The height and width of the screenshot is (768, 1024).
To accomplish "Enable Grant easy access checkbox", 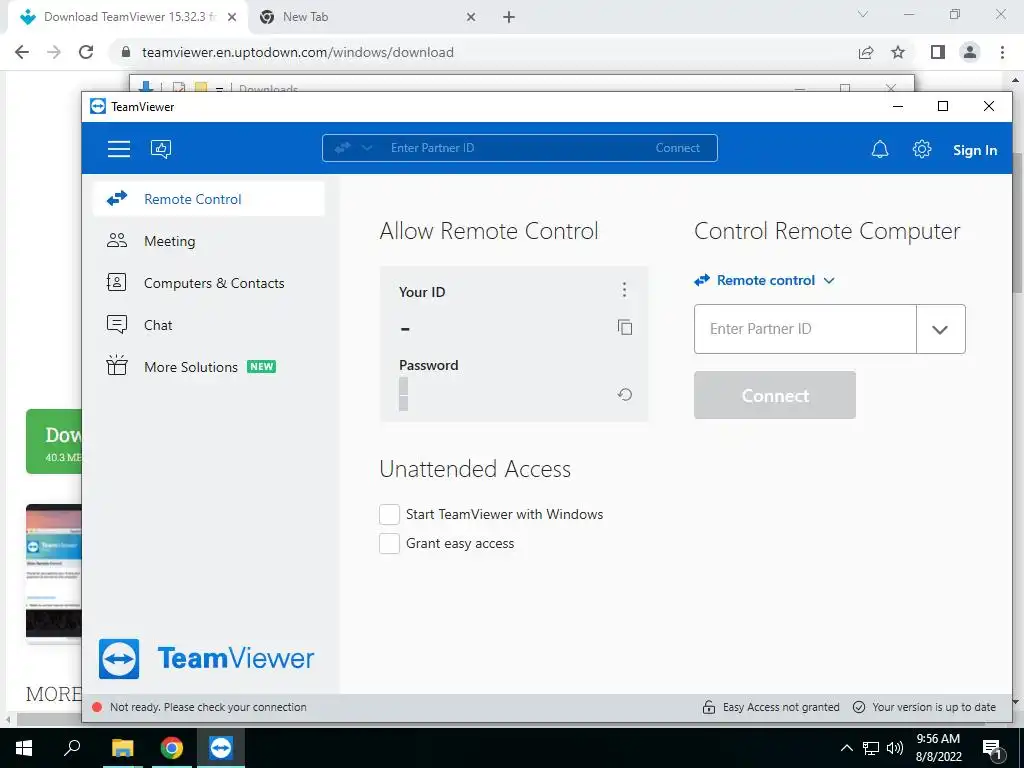I will click(x=389, y=543).
